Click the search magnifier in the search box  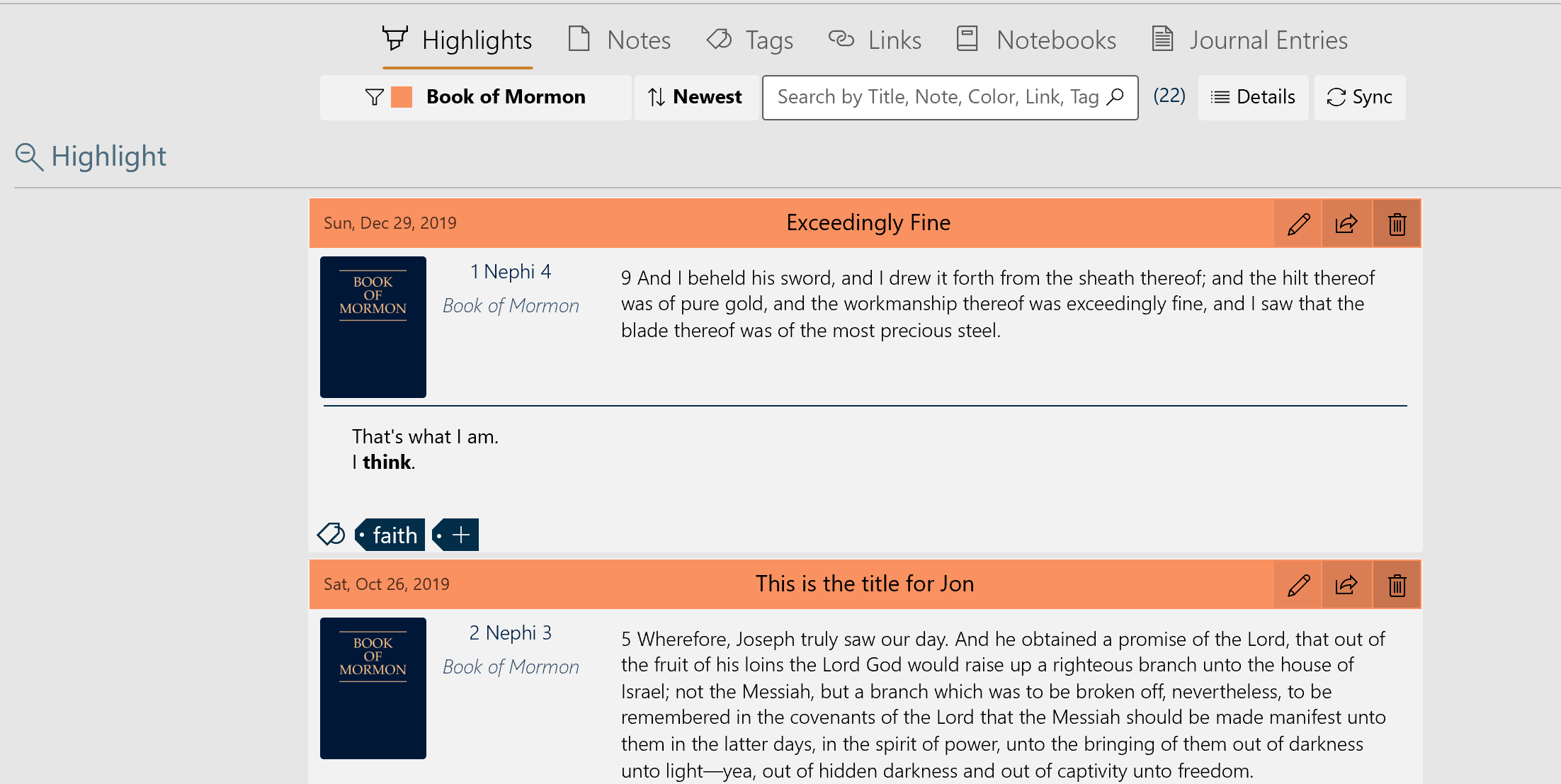pyautogui.click(x=1113, y=96)
